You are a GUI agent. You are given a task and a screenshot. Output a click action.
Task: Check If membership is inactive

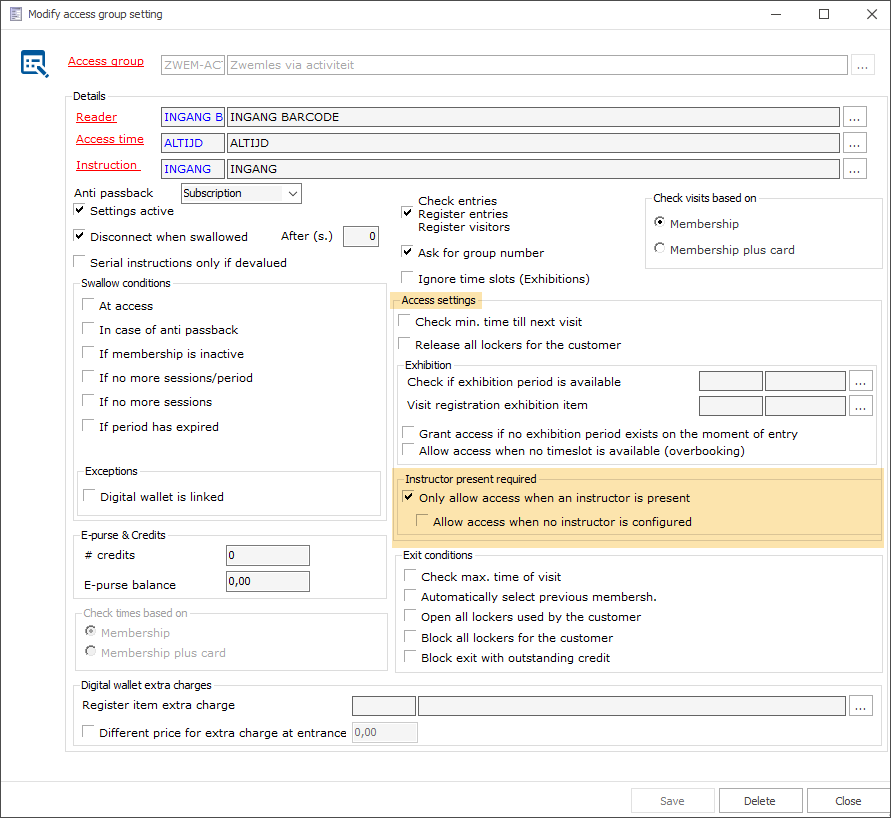click(88, 353)
